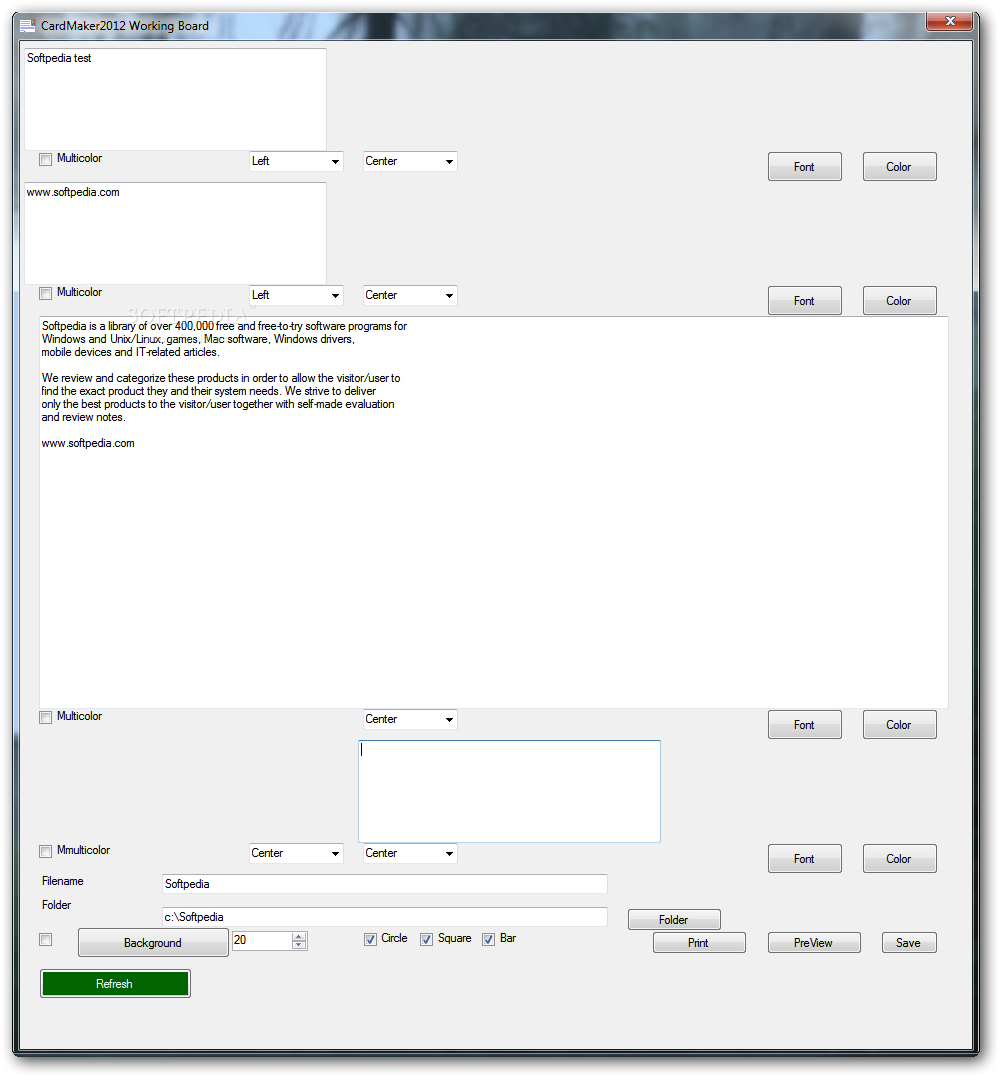
Task: Decrease the value 20 with down arrow
Action: tap(299, 945)
